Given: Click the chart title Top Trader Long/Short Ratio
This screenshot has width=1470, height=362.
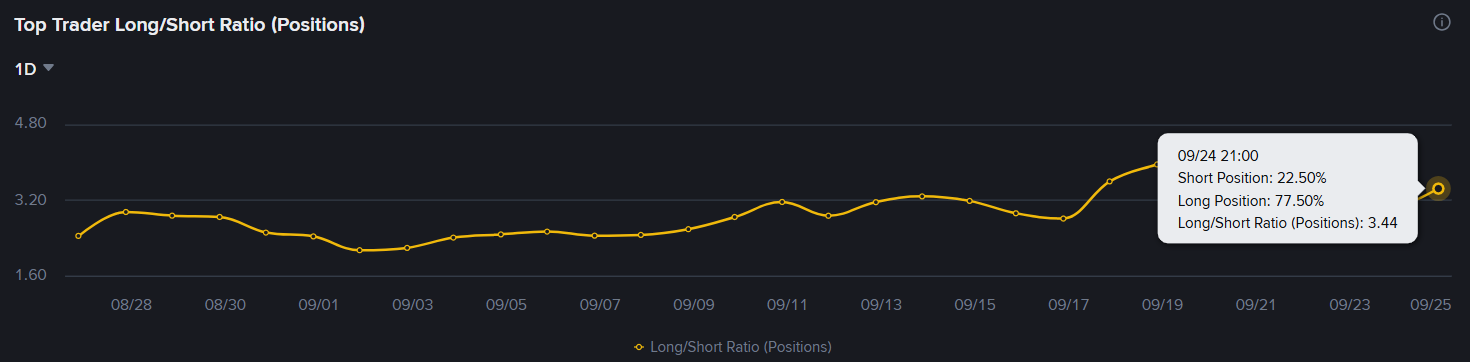Looking at the screenshot, I should [189, 25].
